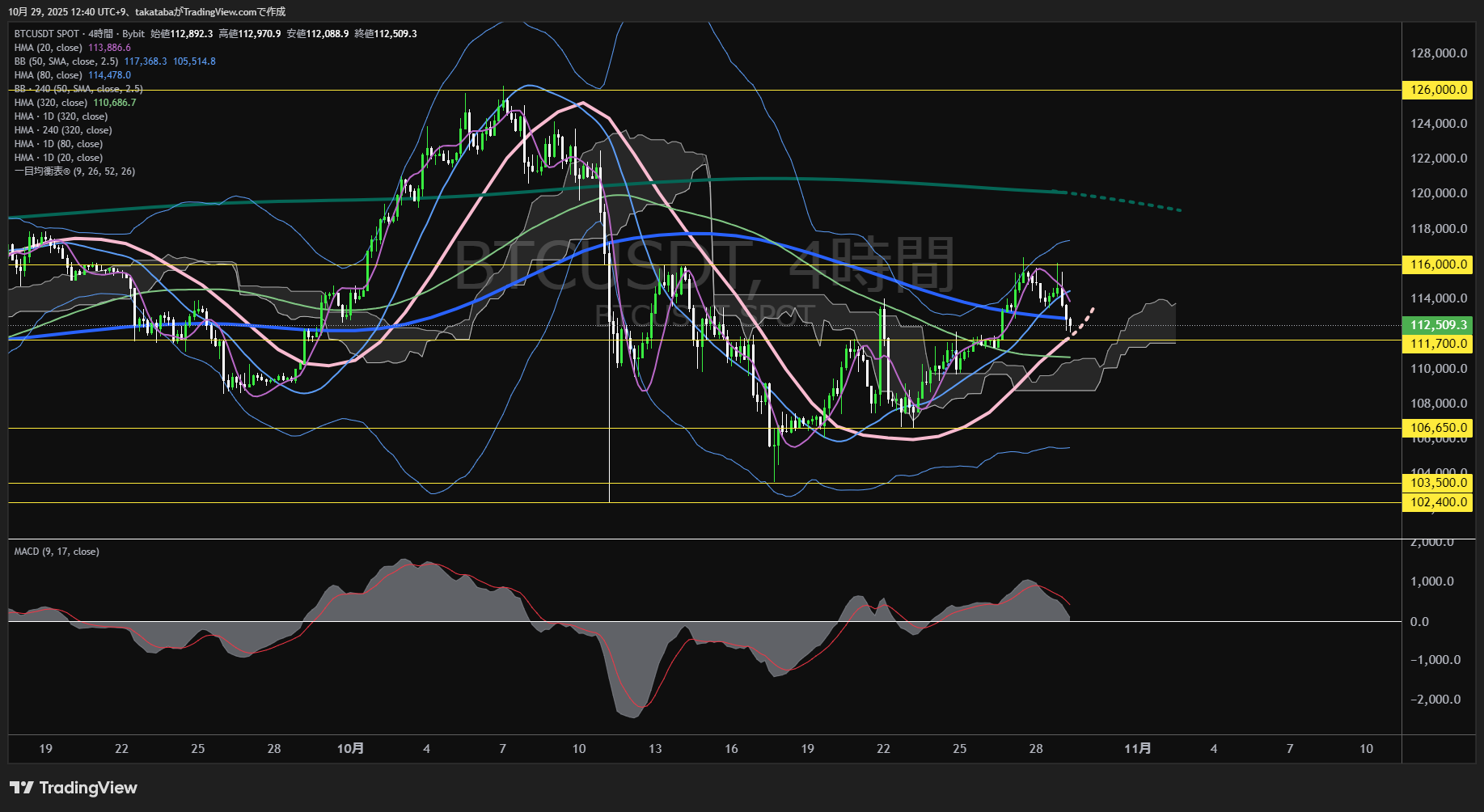
Task: Select the 111,700.0 horizontal line label
Action: 1437,344
